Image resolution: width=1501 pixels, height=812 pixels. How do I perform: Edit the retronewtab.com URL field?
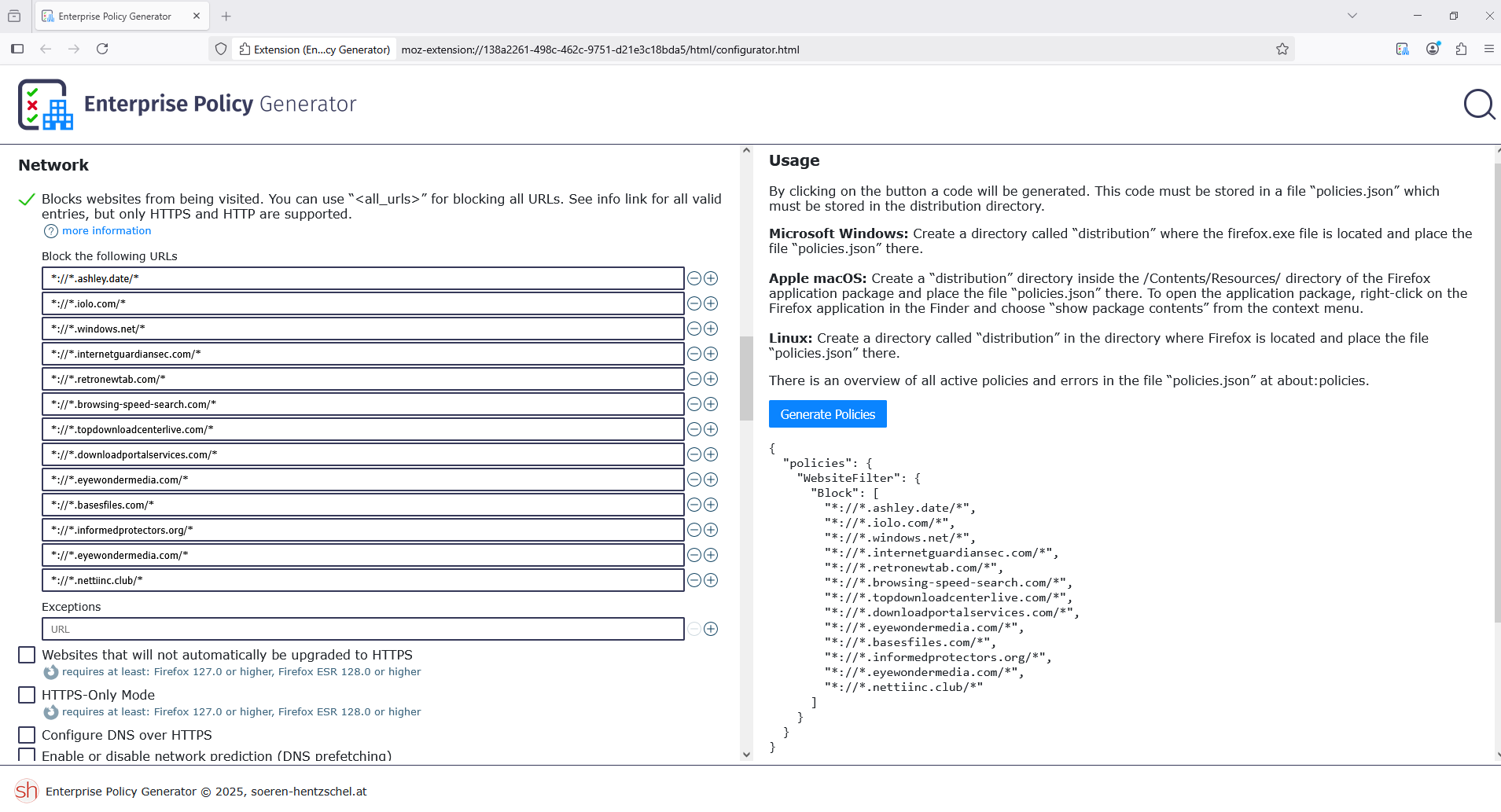click(x=362, y=379)
